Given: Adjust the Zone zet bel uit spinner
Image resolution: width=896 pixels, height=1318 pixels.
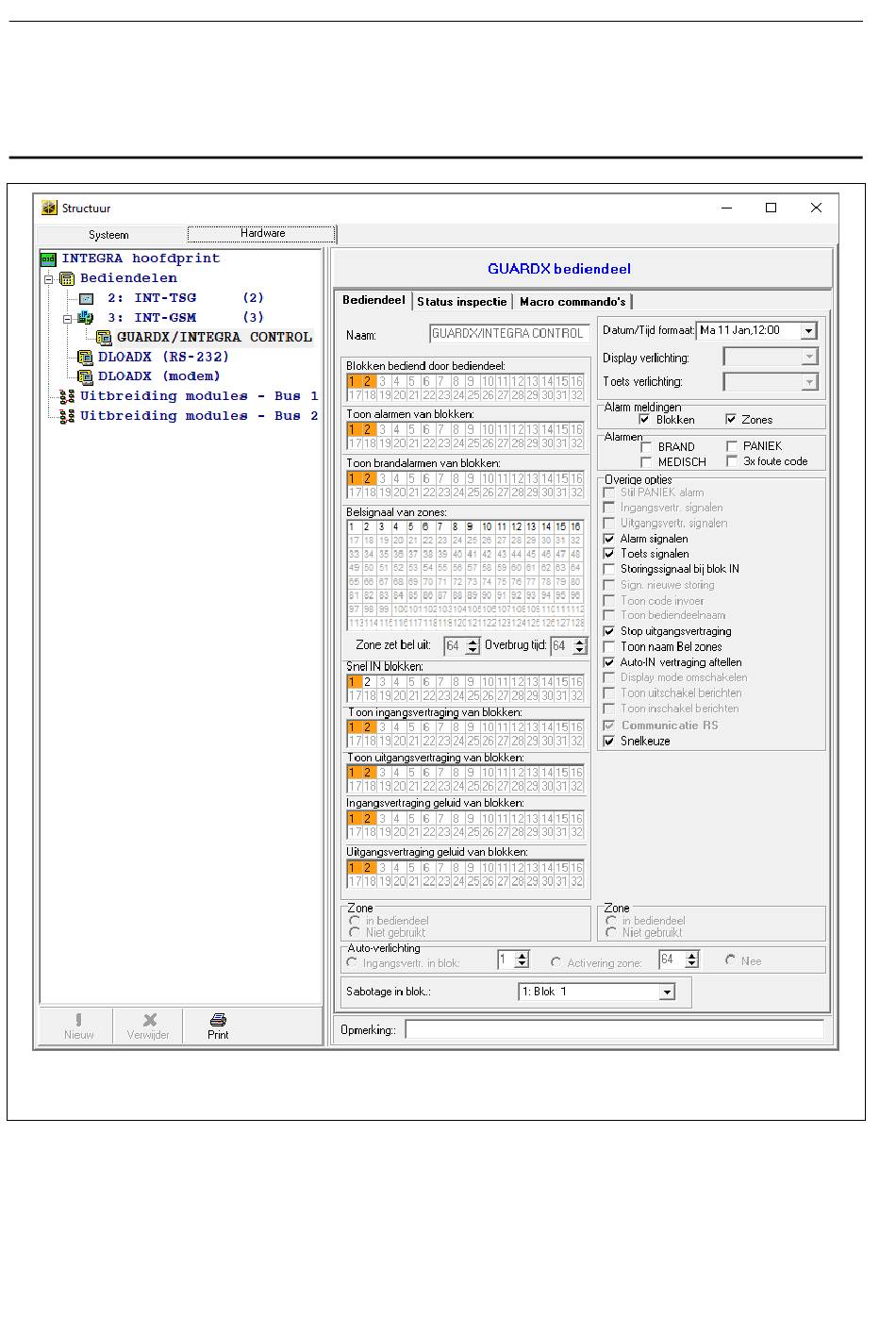Looking at the screenshot, I should tap(473, 646).
